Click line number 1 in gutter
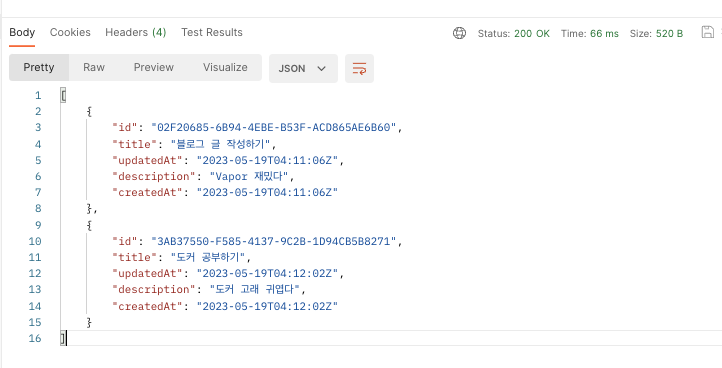722x368 pixels. 38,96
